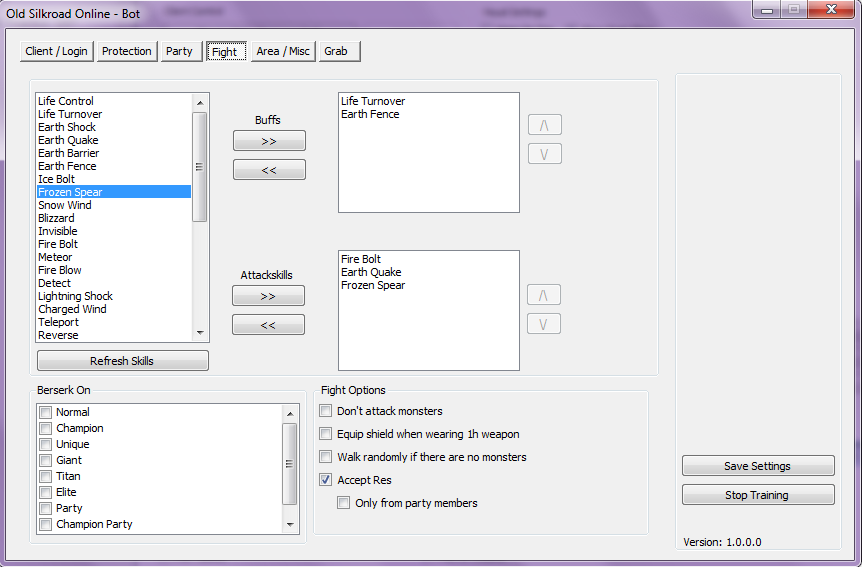Image resolution: width=862 pixels, height=567 pixels.
Task: Select Charged Wind skill
Action: coord(114,309)
